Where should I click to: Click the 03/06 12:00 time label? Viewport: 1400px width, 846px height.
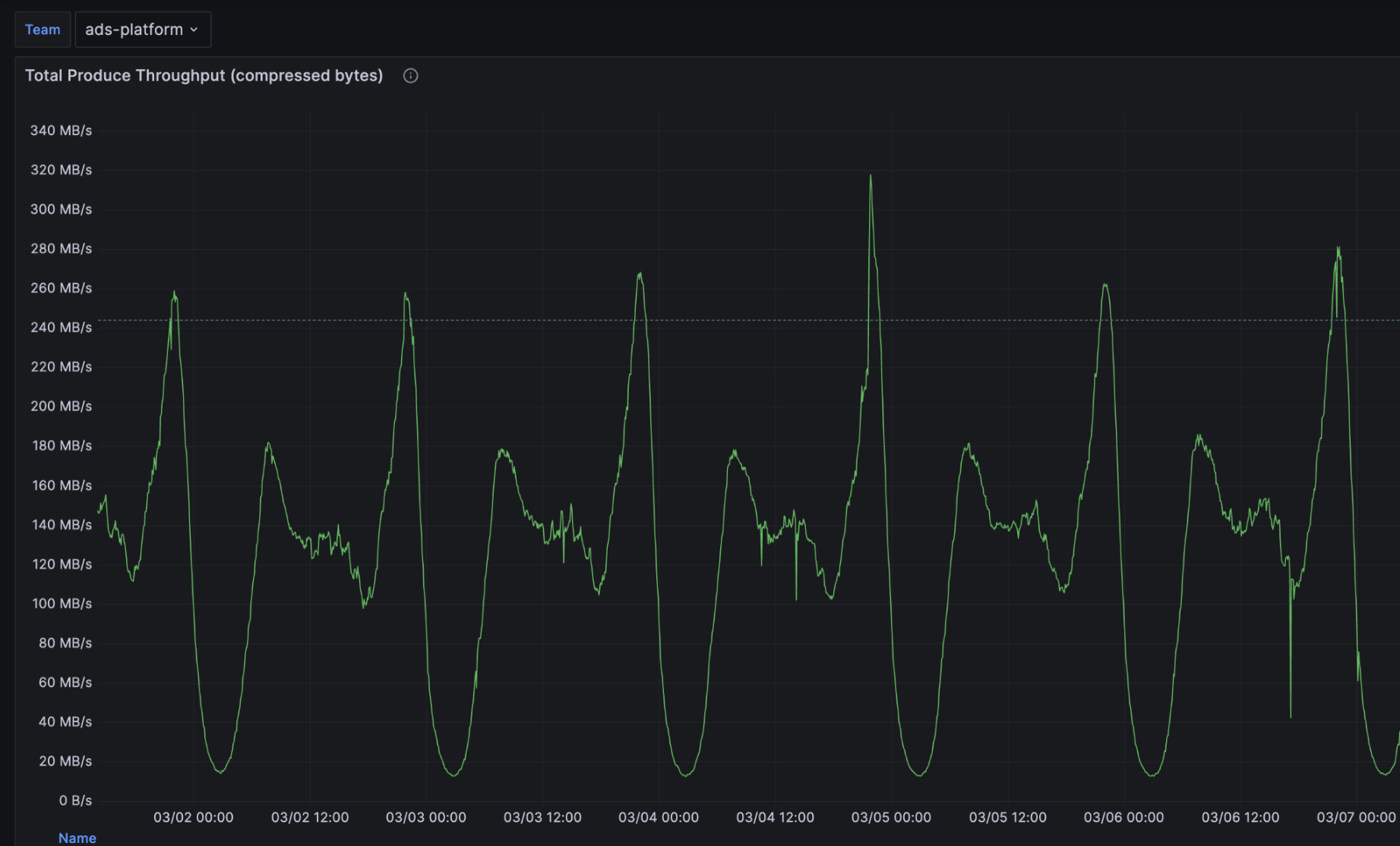click(1240, 818)
